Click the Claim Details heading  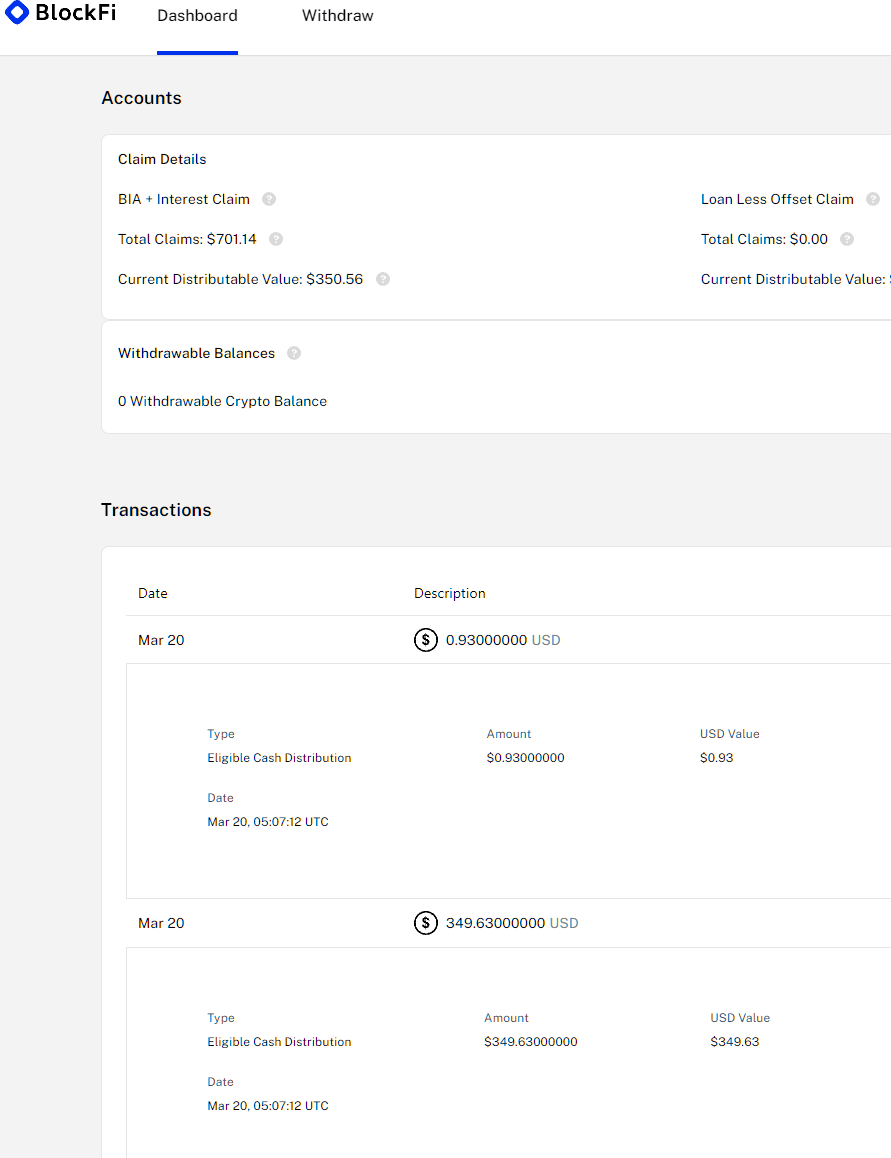point(162,159)
